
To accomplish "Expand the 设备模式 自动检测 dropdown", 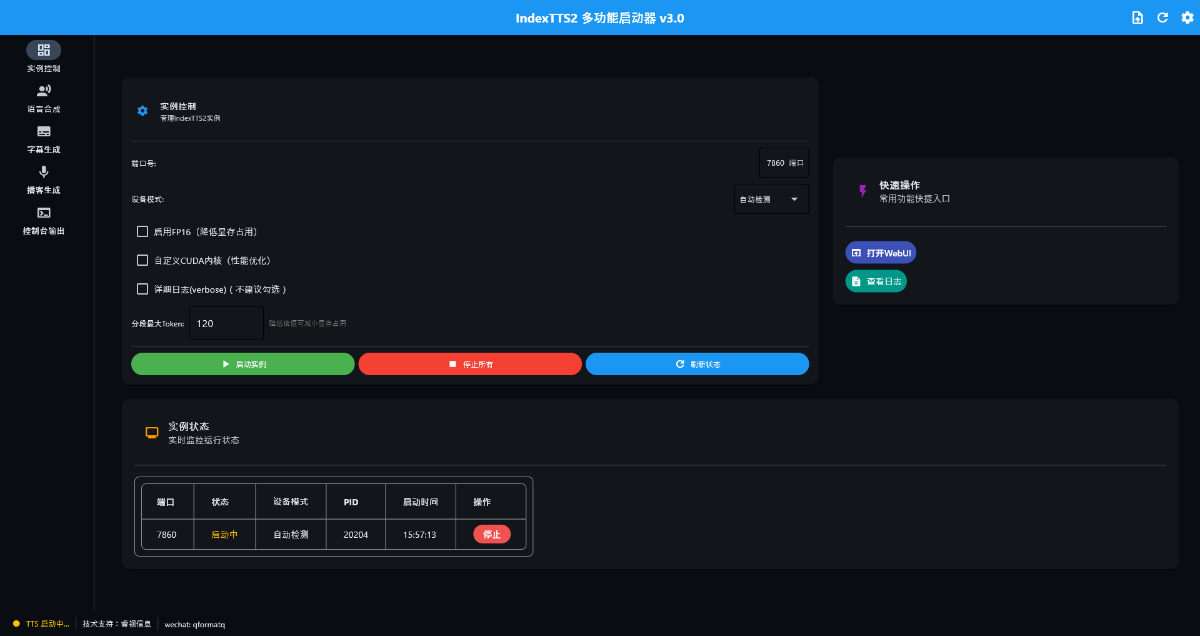I will tap(771, 199).
